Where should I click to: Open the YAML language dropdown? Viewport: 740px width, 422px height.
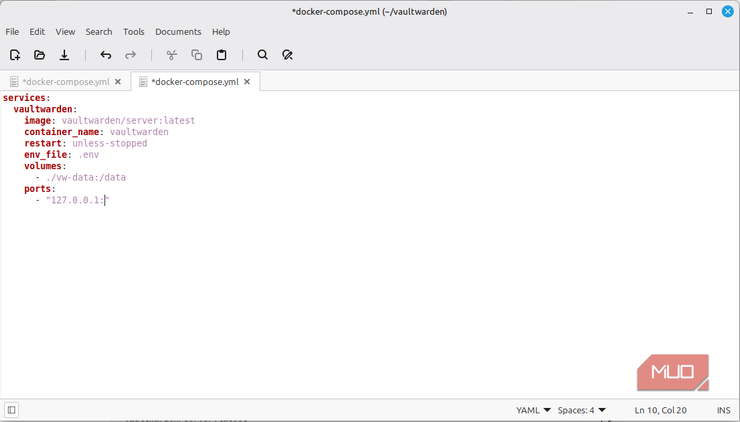coord(533,410)
